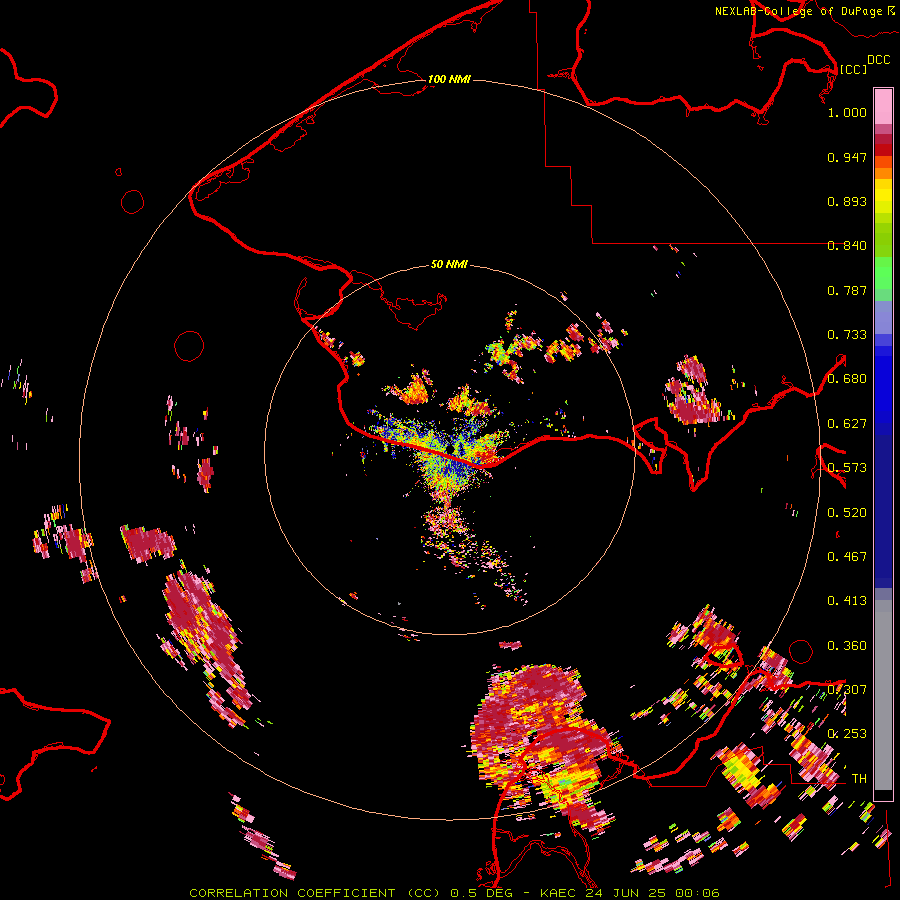900x900 pixels.
Task: Select the 0.307 scale value
Action: 847,690
